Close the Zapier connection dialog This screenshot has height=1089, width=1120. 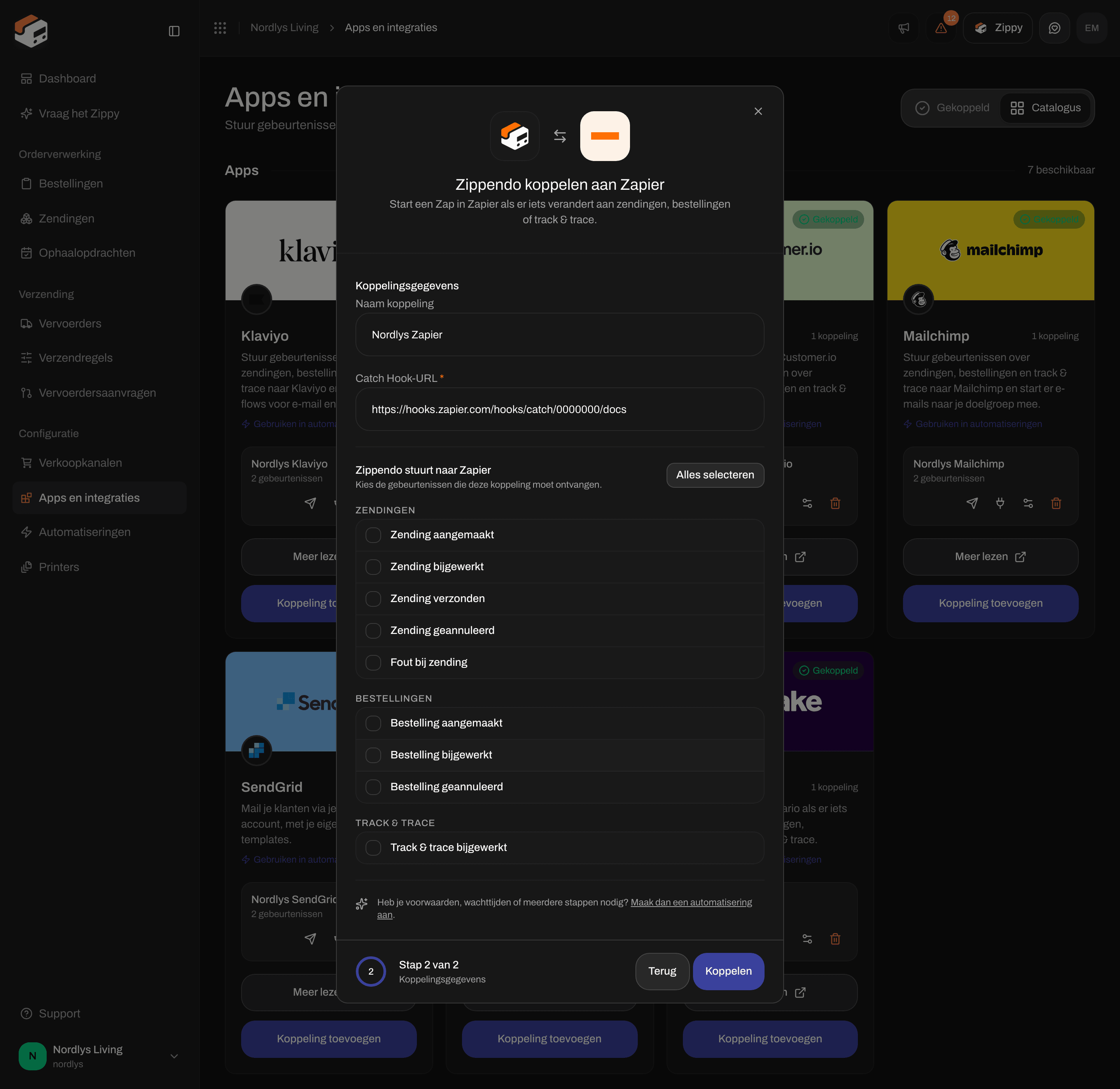[x=758, y=112]
